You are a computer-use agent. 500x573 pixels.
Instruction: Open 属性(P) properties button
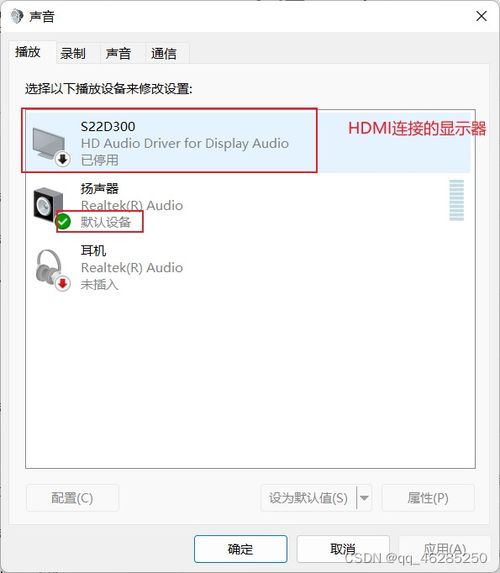coord(428,498)
